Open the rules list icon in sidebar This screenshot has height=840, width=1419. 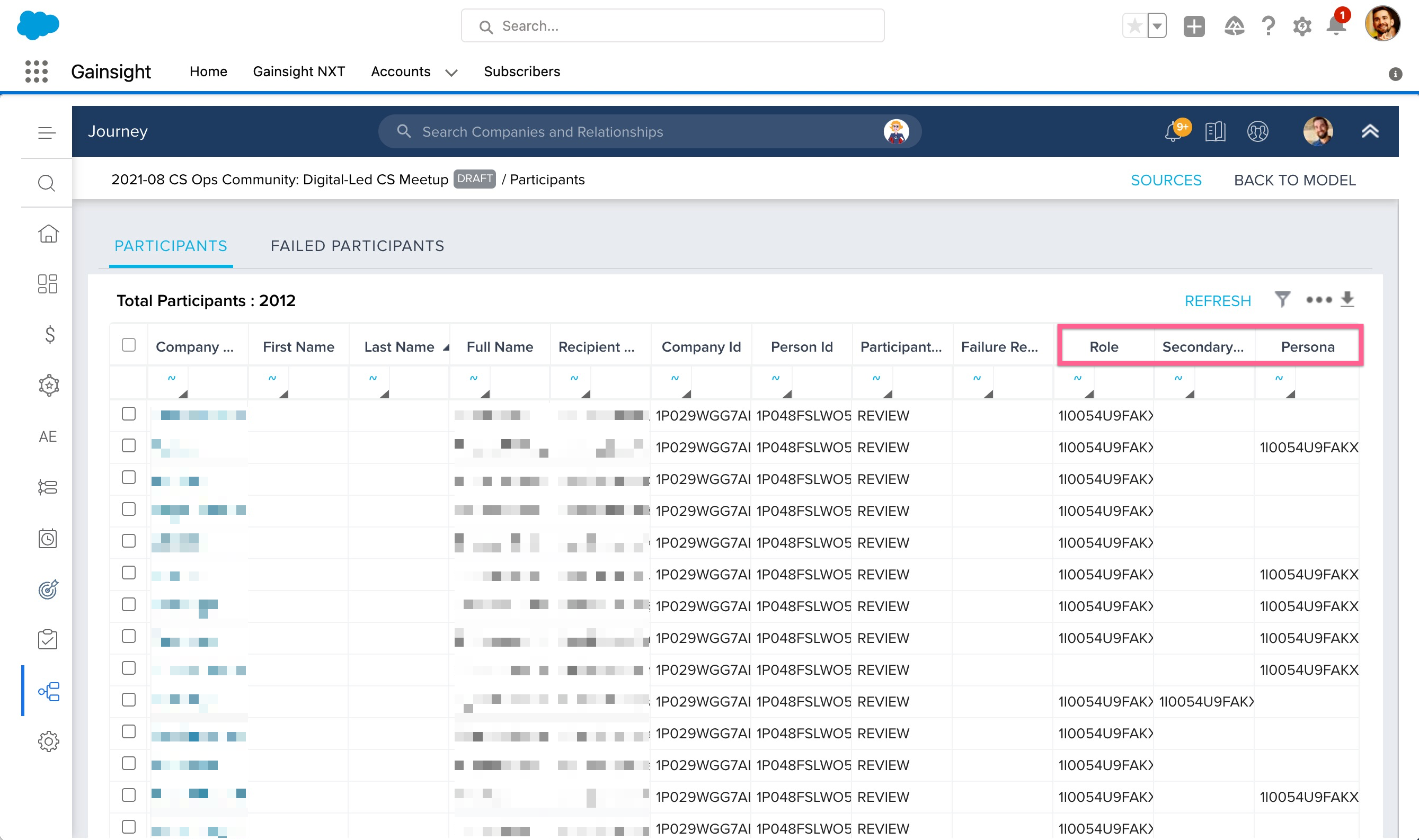coord(48,487)
